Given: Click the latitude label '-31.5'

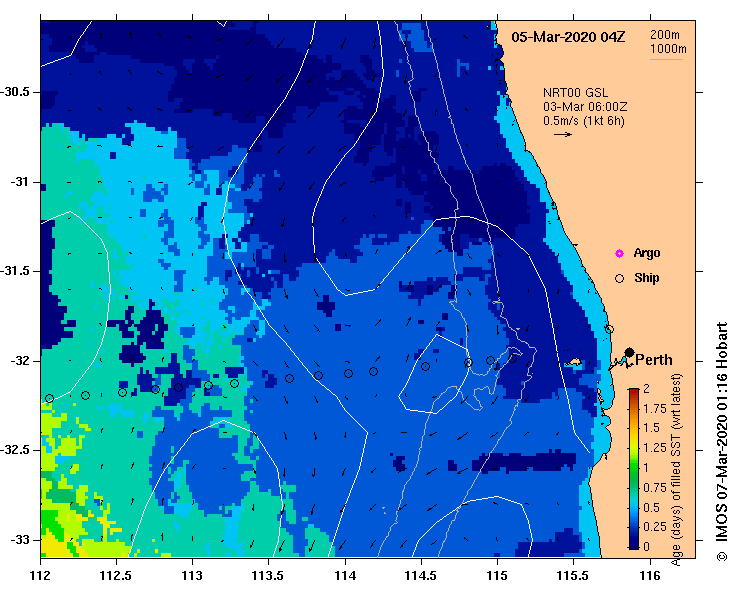Looking at the screenshot, I should (15, 271).
